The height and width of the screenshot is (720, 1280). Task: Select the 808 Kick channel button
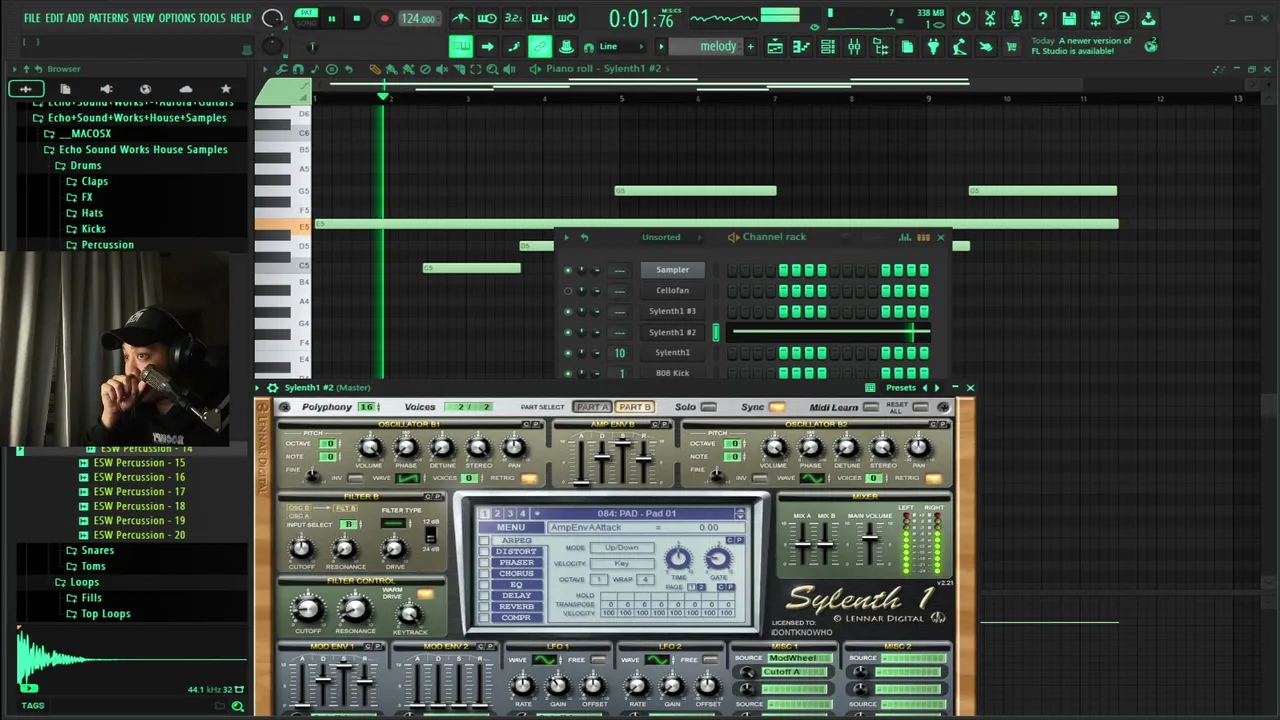pos(672,373)
